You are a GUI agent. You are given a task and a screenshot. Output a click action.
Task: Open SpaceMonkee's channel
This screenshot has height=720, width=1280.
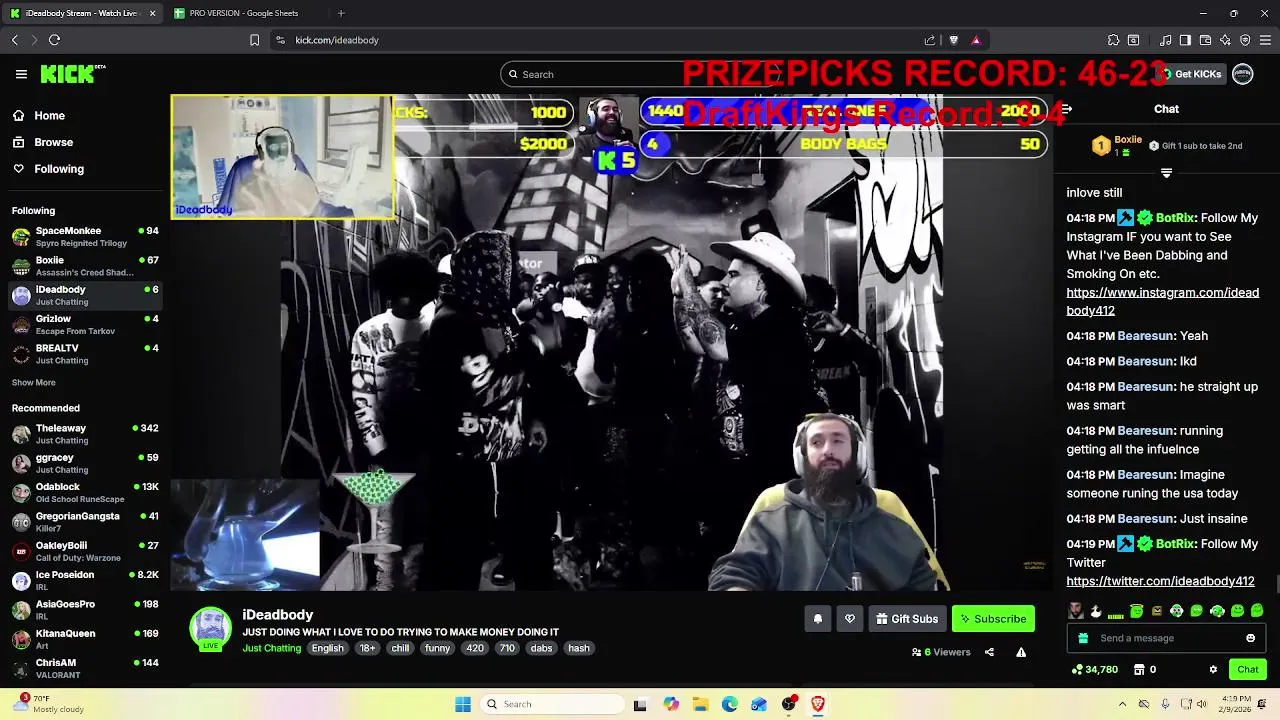point(85,237)
